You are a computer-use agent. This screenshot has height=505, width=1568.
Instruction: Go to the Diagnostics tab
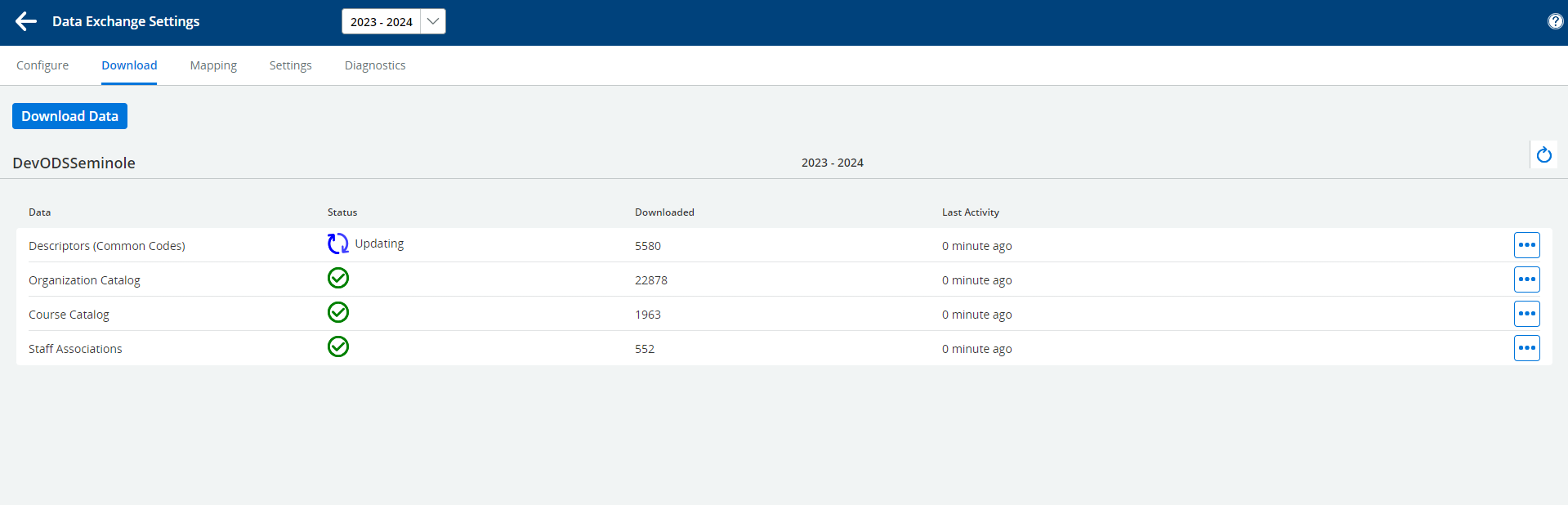pyautogui.click(x=375, y=65)
